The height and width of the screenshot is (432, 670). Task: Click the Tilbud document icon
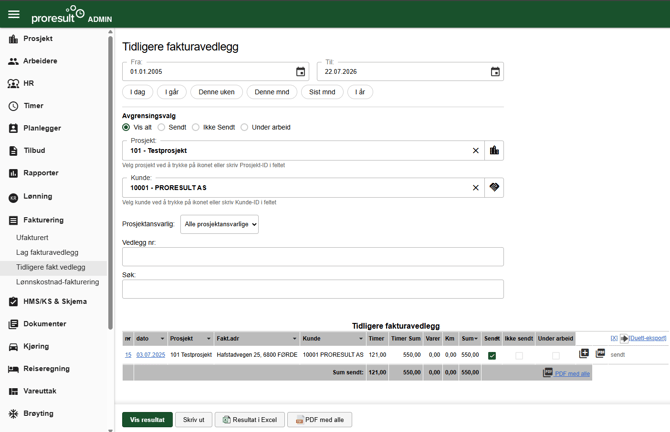[x=13, y=151]
